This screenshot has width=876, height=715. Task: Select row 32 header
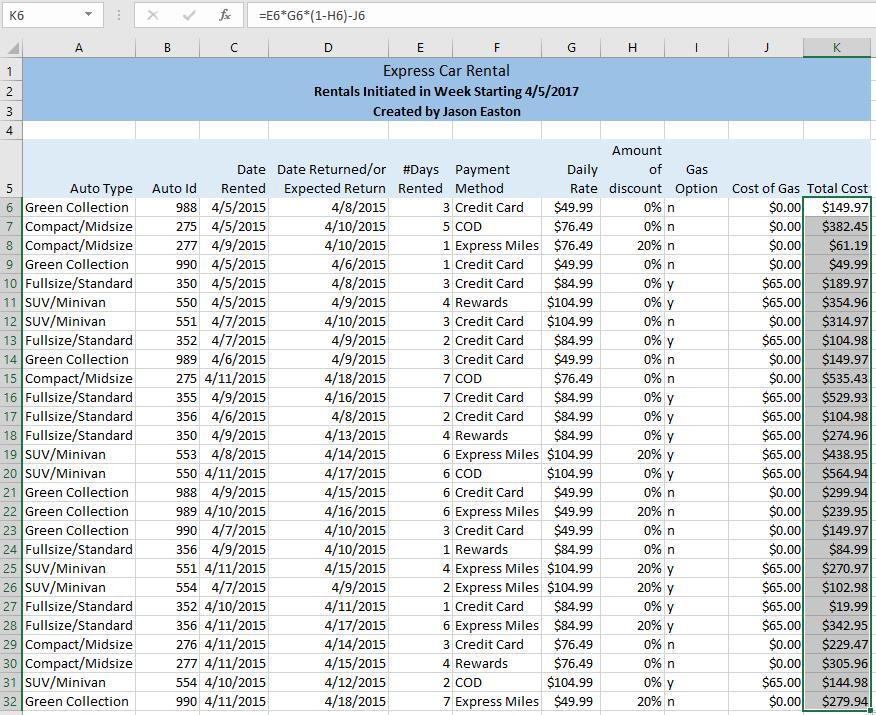(x=10, y=701)
